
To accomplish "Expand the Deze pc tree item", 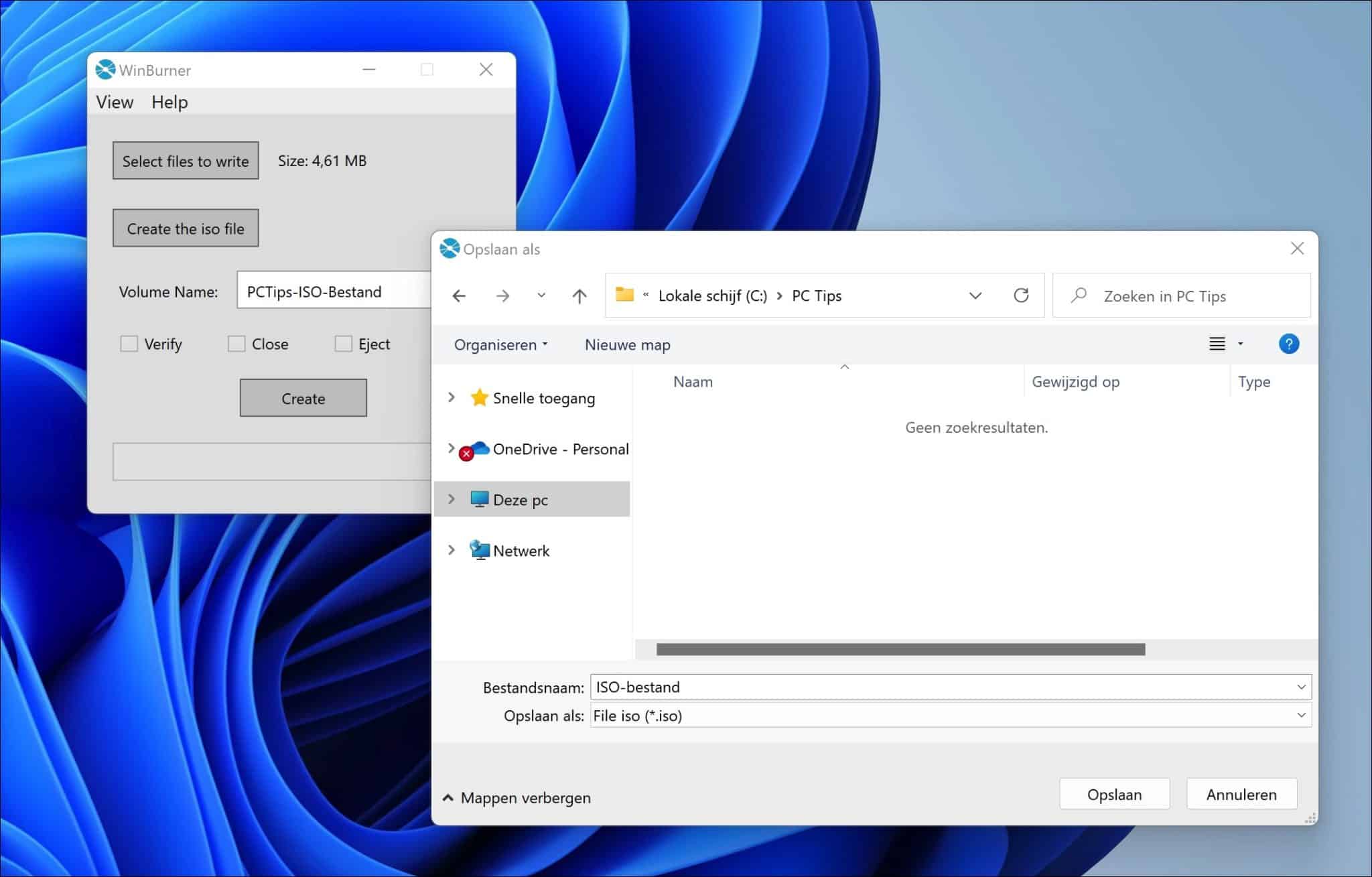I will click(x=450, y=499).
